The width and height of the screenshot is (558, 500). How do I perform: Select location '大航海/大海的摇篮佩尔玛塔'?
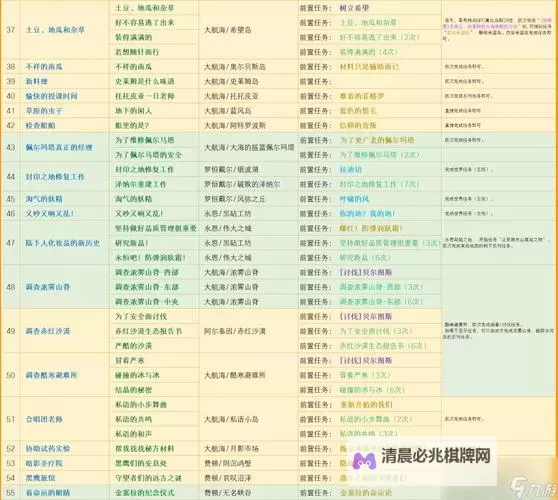point(249,148)
